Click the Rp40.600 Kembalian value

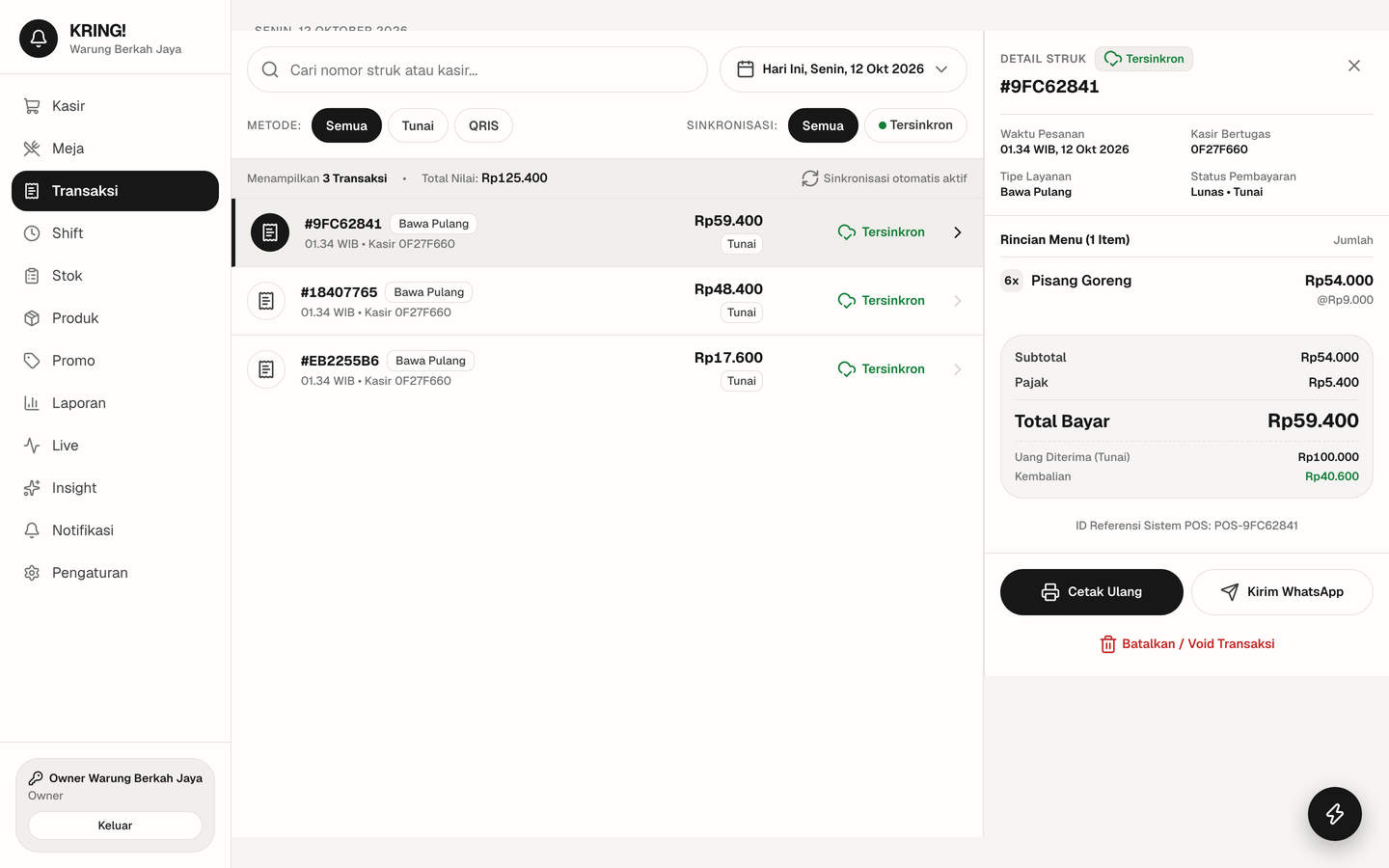point(1332,476)
